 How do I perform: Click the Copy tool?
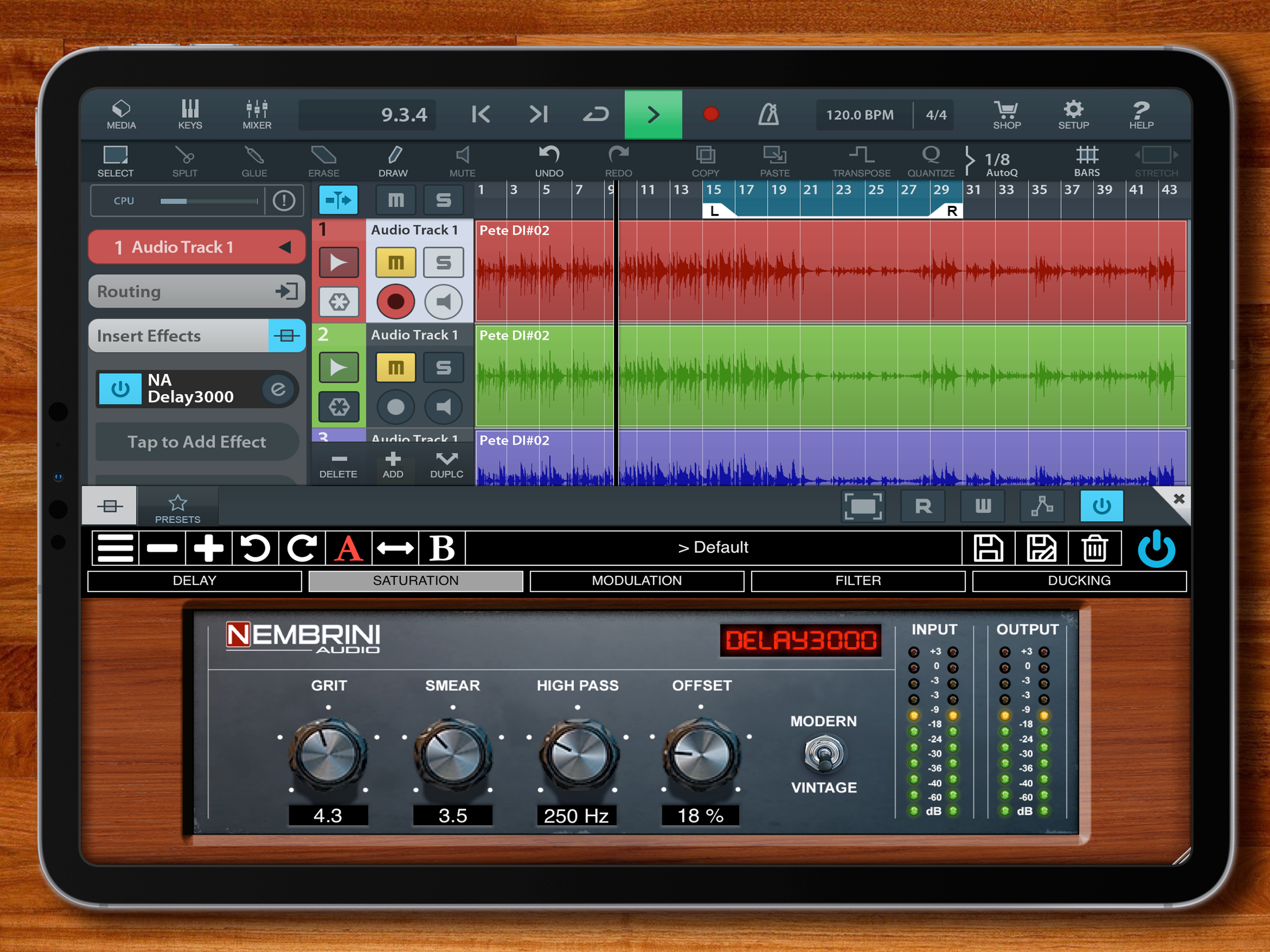click(705, 161)
